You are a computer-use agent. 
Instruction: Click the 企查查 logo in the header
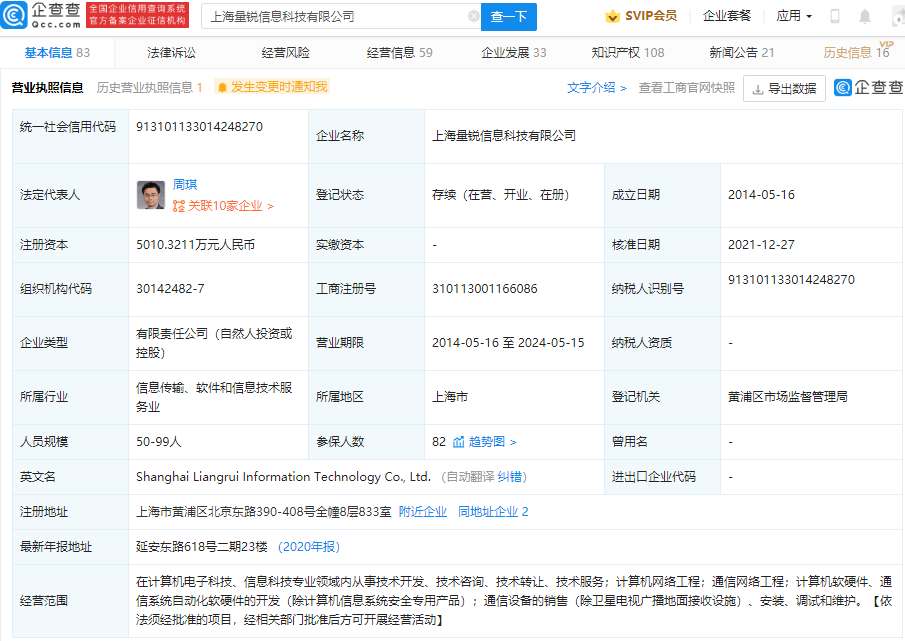42,15
